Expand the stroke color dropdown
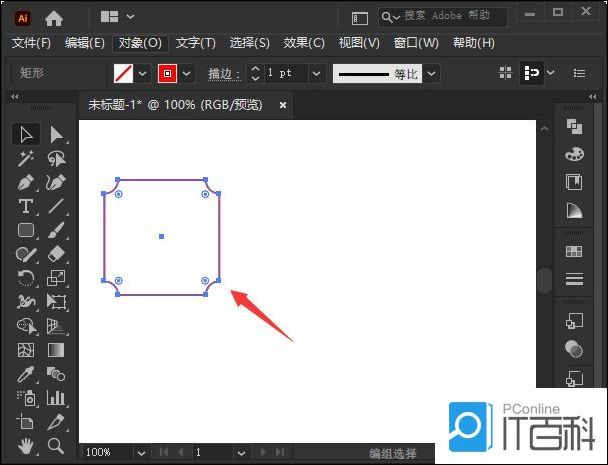Screen dimensions: 608x465 pyautogui.click(x=187, y=73)
